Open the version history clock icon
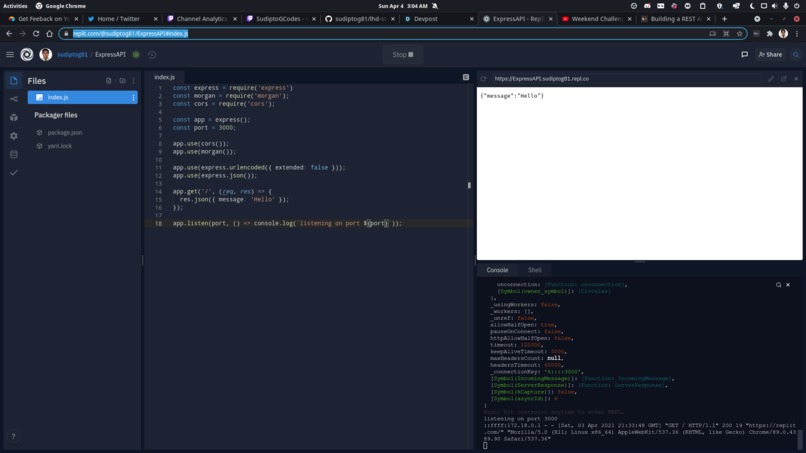 (152, 55)
